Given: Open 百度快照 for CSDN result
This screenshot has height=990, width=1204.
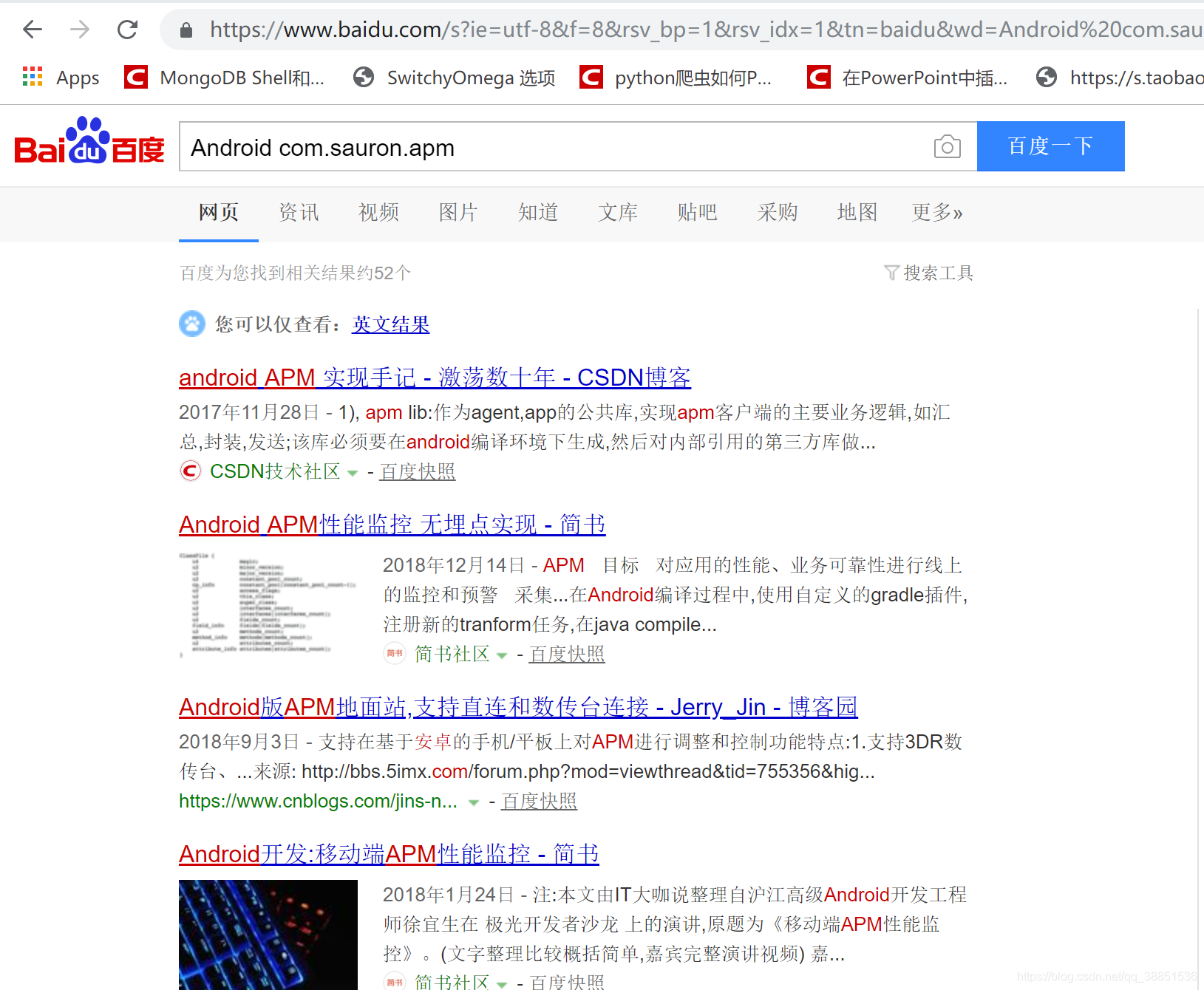Looking at the screenshot, I should click(418, 471).
